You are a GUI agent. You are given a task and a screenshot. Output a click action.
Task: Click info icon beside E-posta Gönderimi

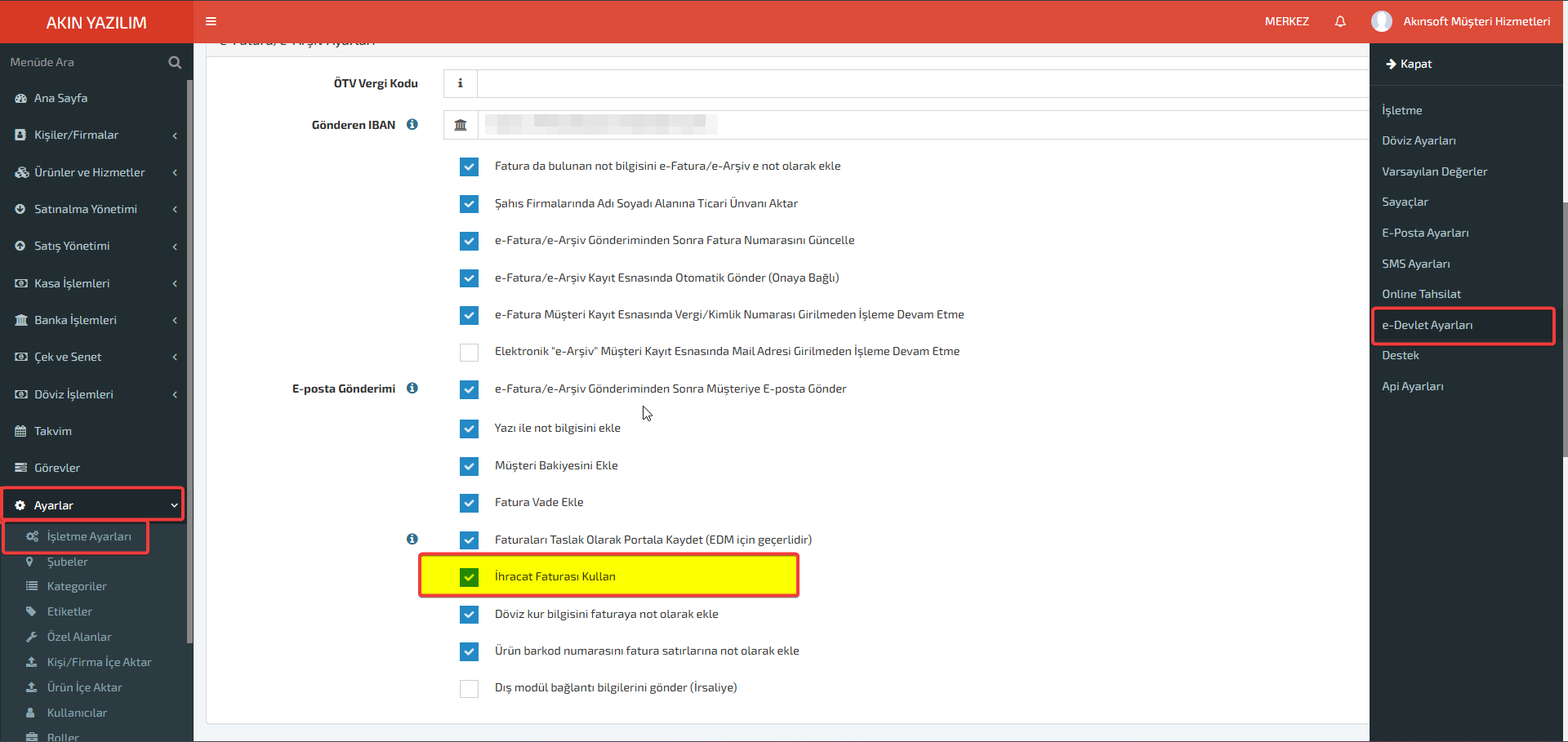point(412,388)
